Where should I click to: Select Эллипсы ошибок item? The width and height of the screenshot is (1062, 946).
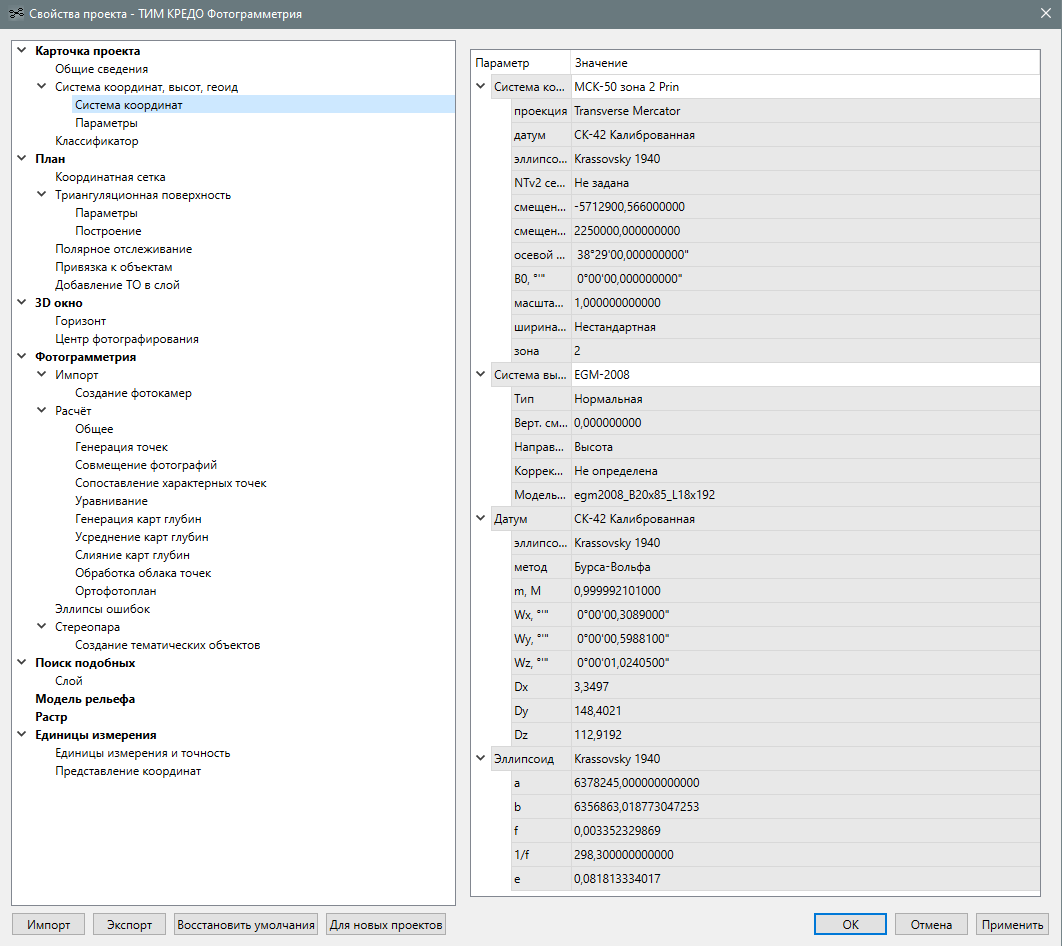coord(103,609)
